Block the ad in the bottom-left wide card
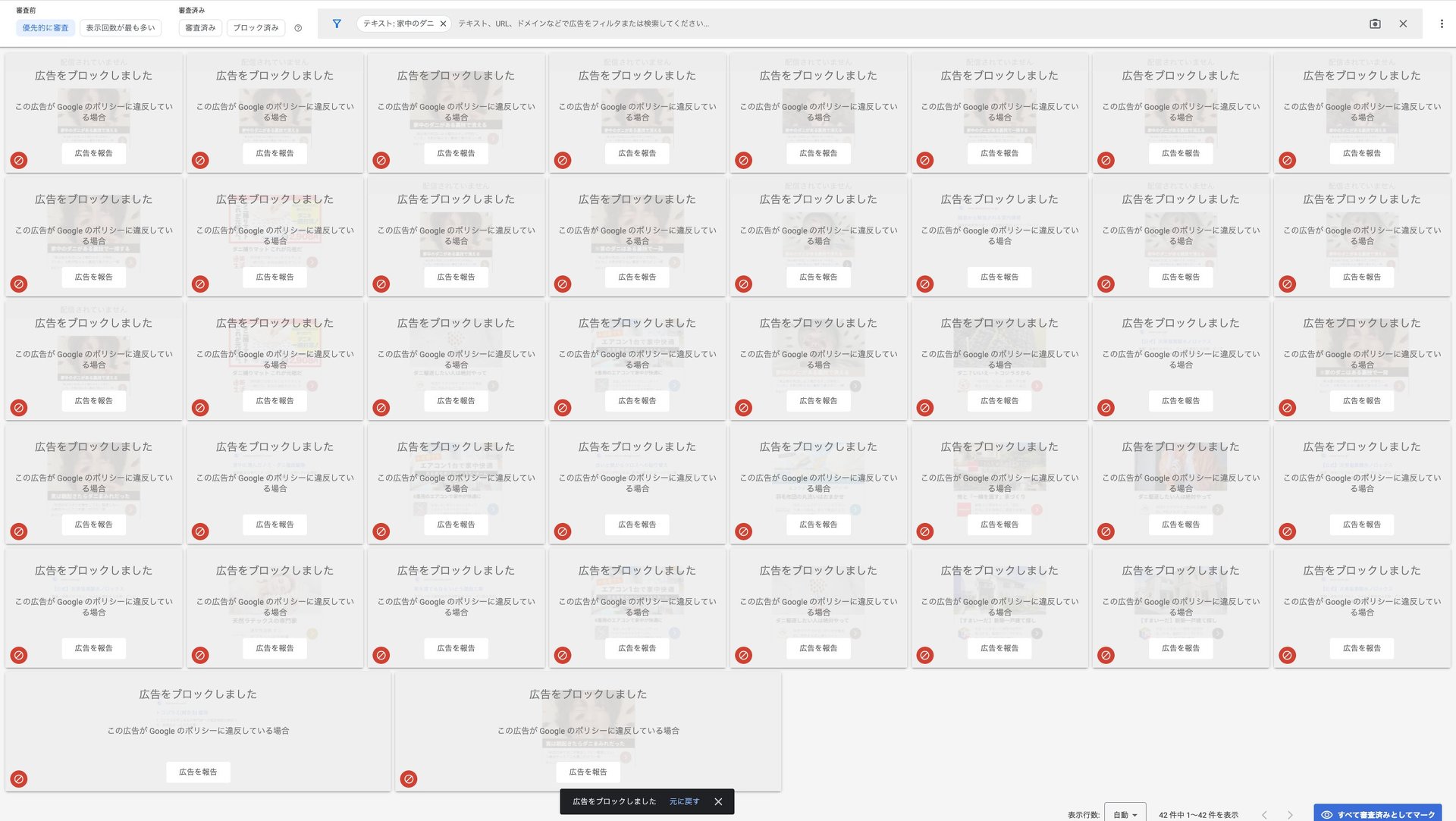 18,779
